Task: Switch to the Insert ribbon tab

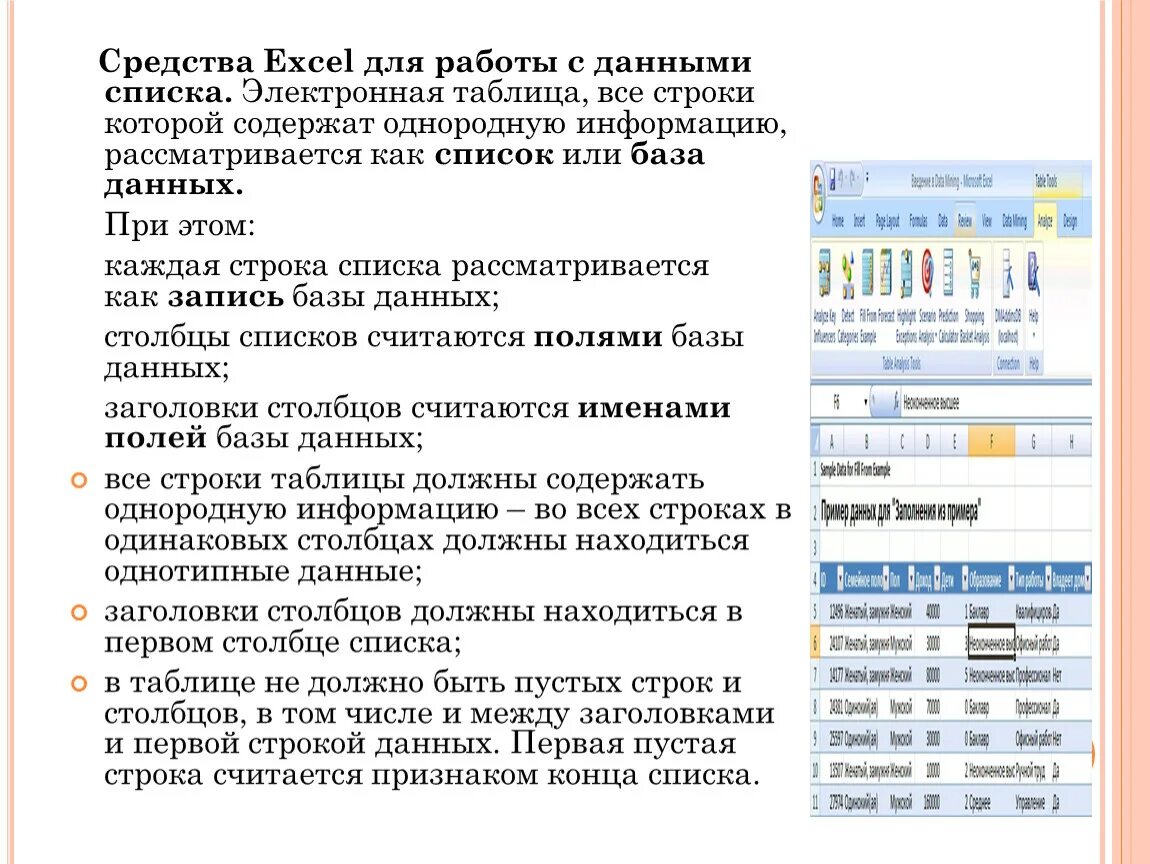Action: pos(859,221)
